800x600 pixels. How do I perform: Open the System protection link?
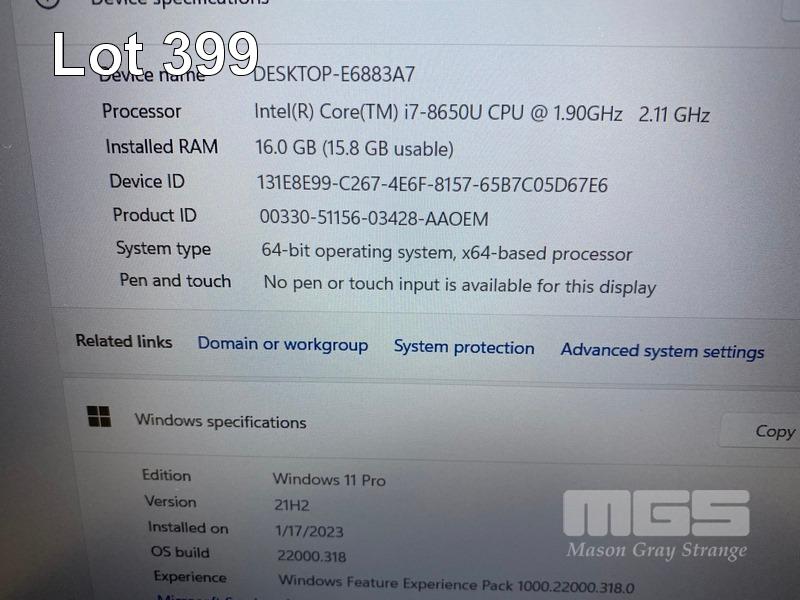coord(464,347)
